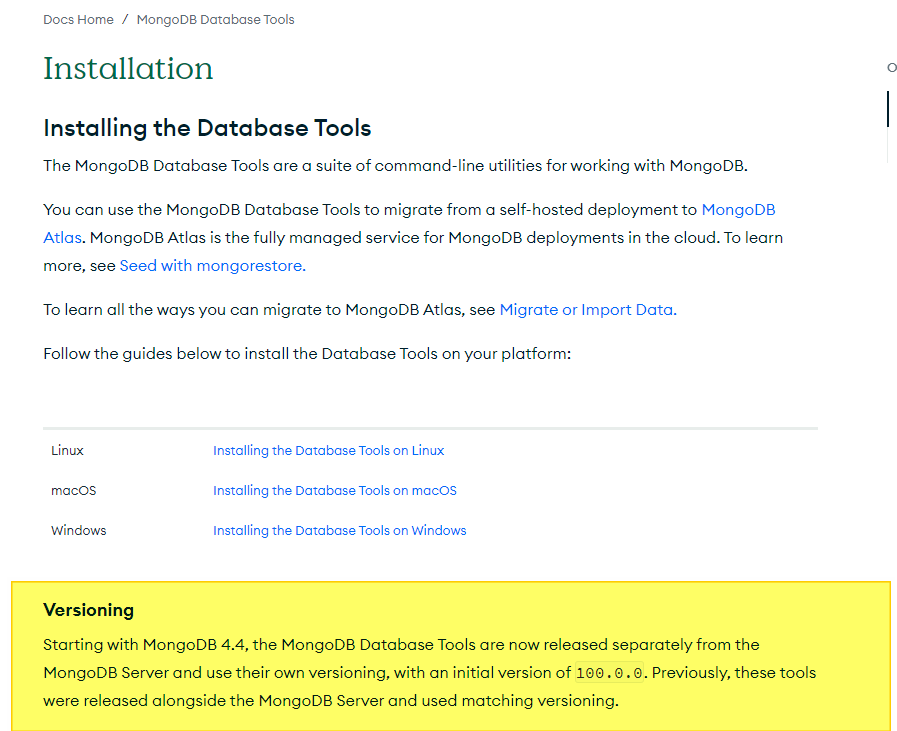
Task: Click the slash separator in the breadcrumb
Action: (x=126, y=20)
